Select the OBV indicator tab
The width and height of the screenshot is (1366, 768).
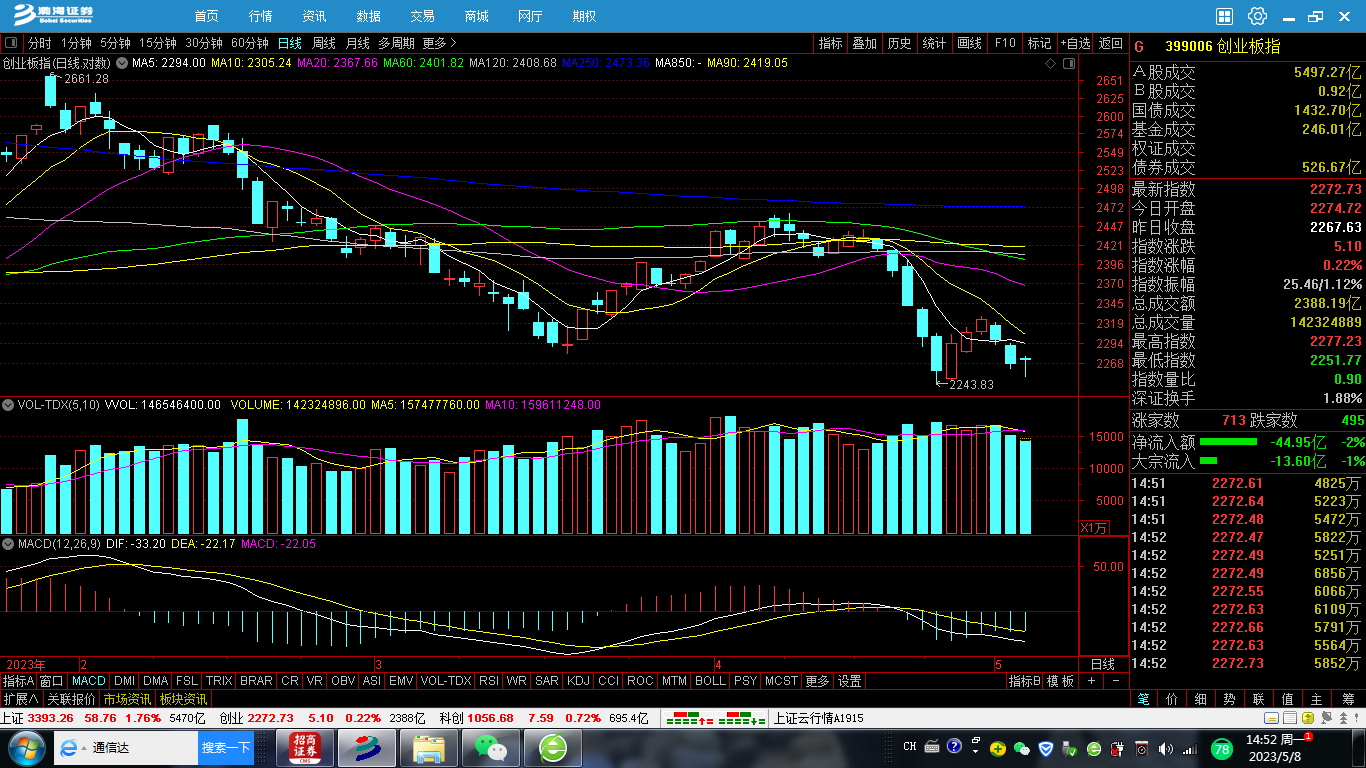(343, 681)
